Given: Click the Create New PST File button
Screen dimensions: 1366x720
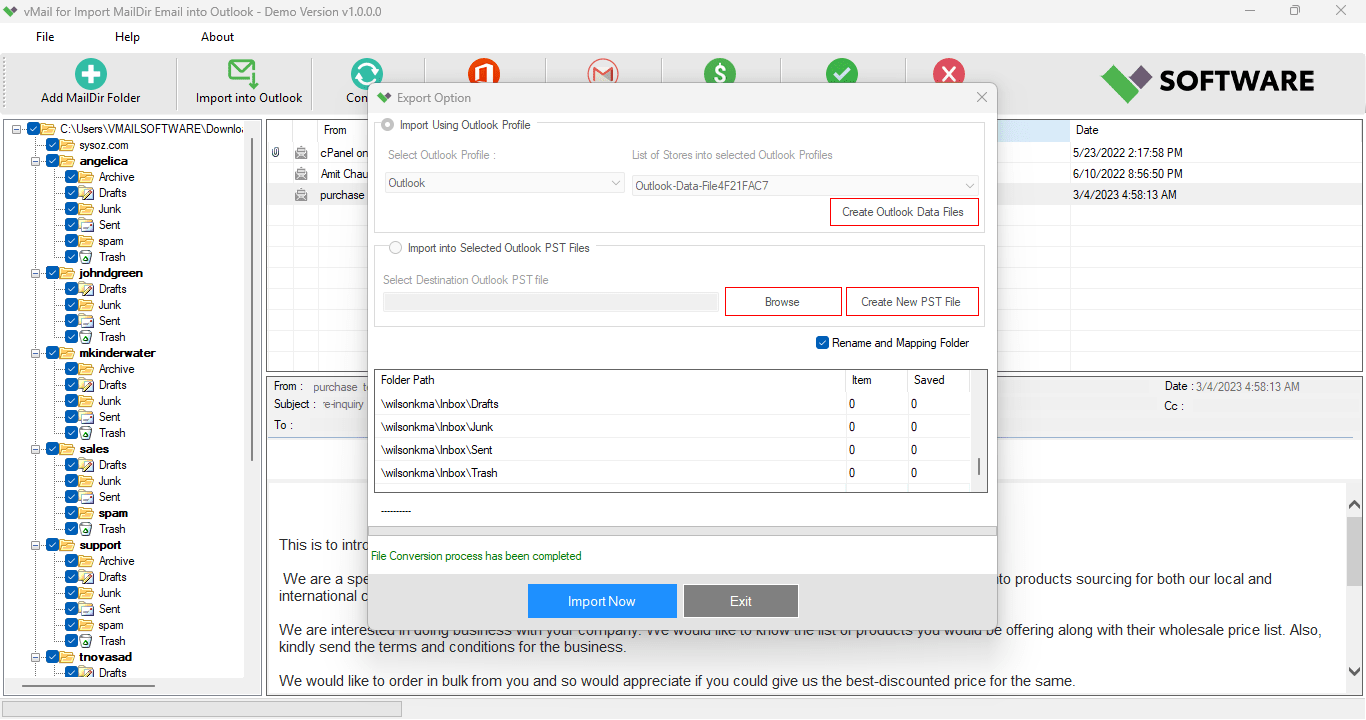Looking at the screenshot, I should (912, 302).
